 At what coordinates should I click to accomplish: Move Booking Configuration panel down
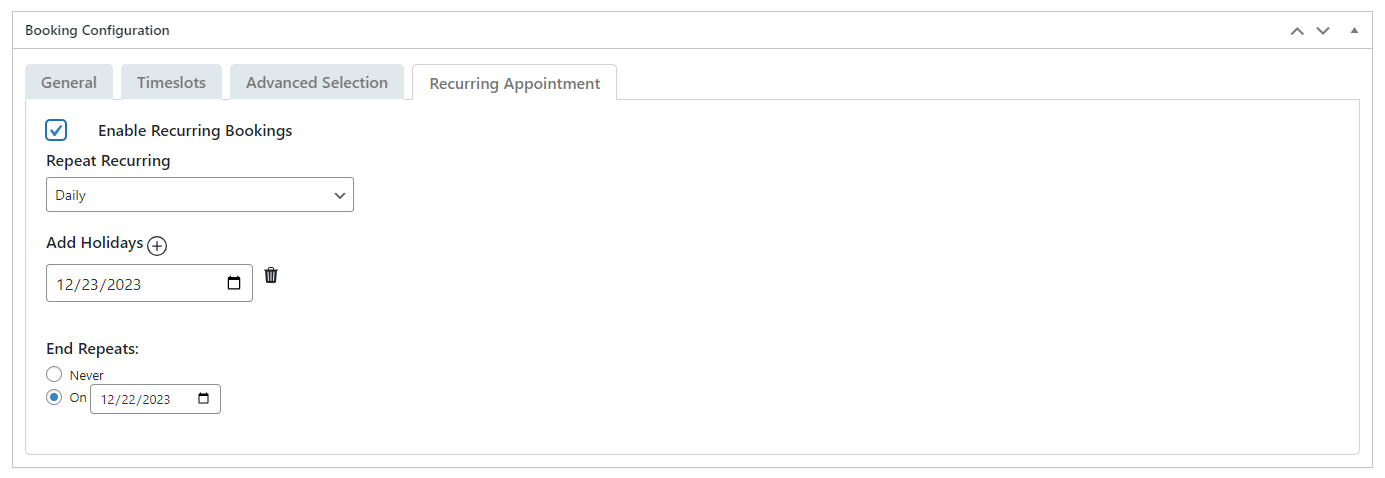coord(1323,31)
